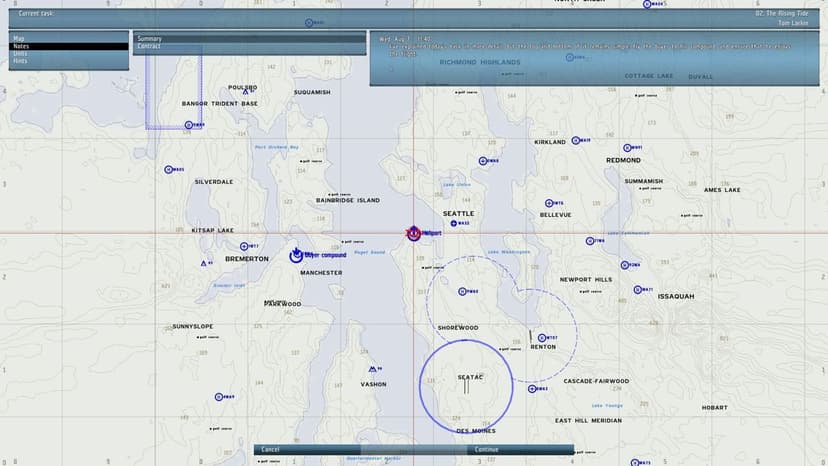This screenshot has width=828, height=466.
Task: Click the helipad marker under Seattle label
Action: 454,223
